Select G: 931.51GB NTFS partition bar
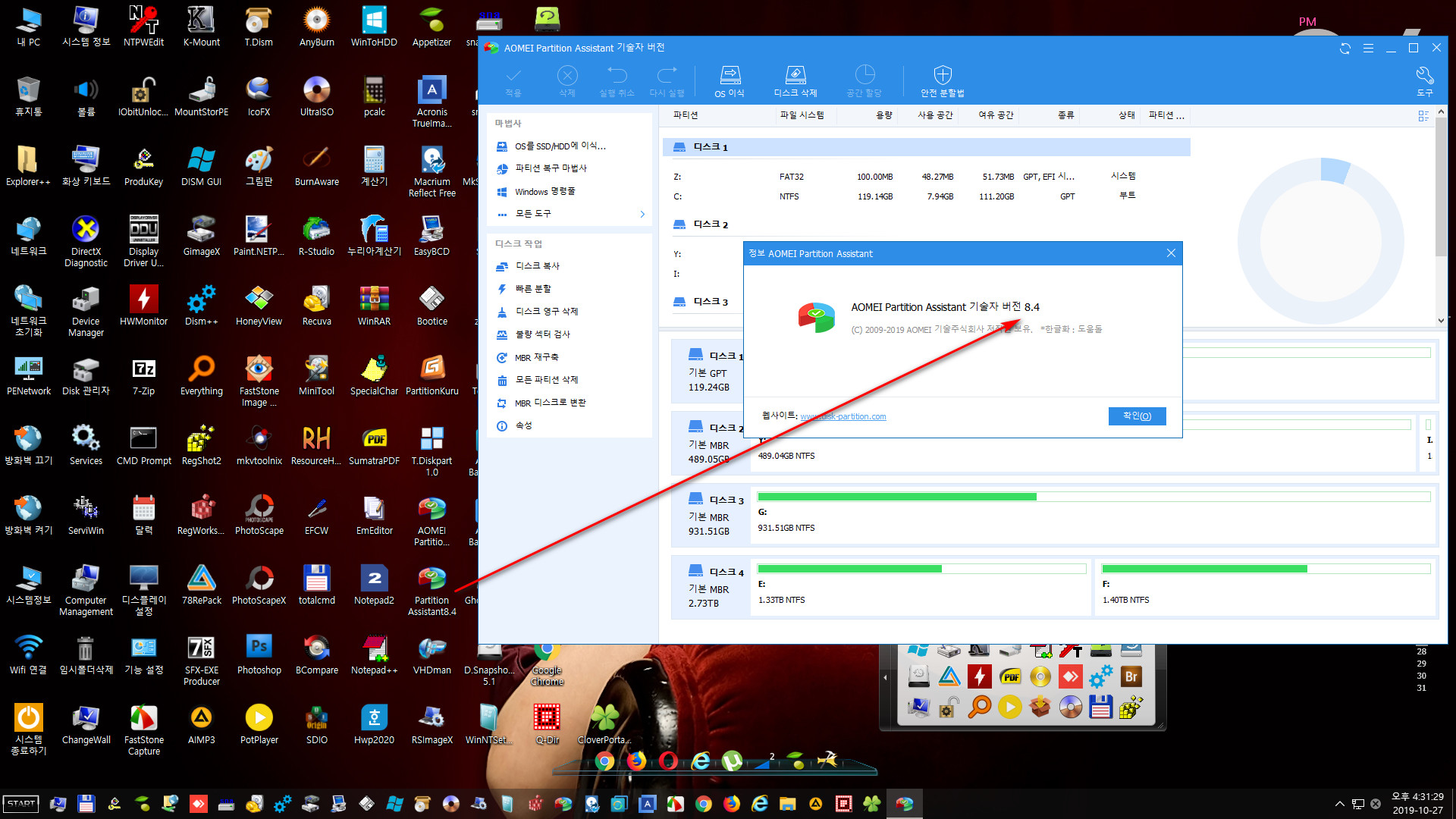The image size is (1456, 819). 1093,516
